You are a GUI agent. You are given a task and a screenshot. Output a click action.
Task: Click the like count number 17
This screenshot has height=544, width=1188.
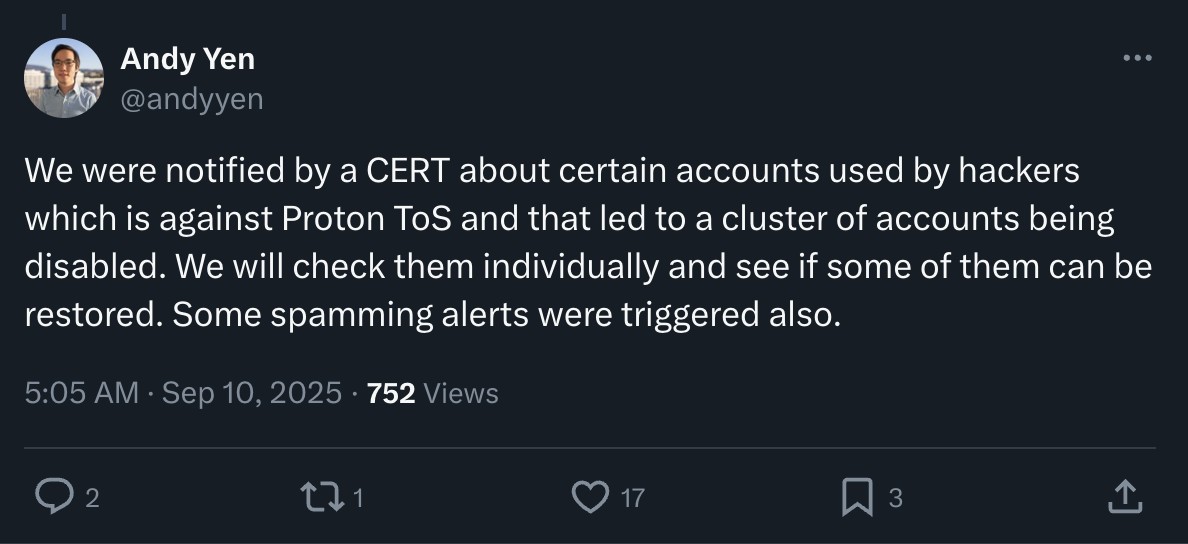point(632,497)
